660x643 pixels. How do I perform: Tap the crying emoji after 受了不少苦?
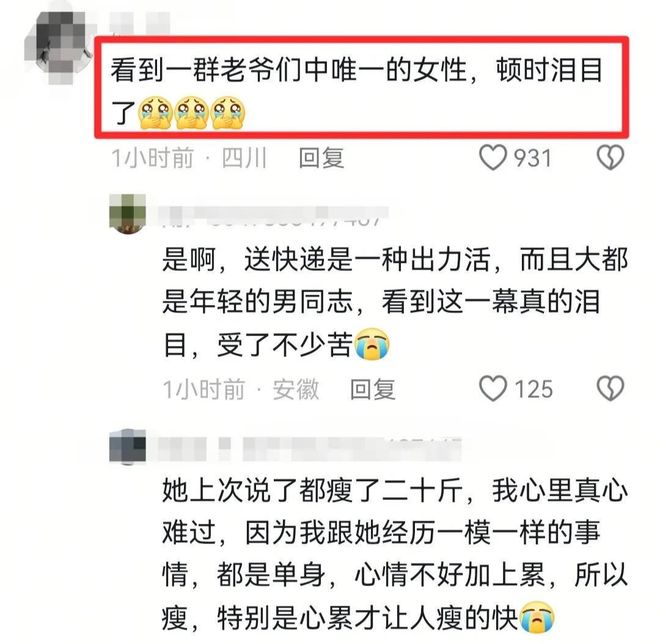(372, 345)
